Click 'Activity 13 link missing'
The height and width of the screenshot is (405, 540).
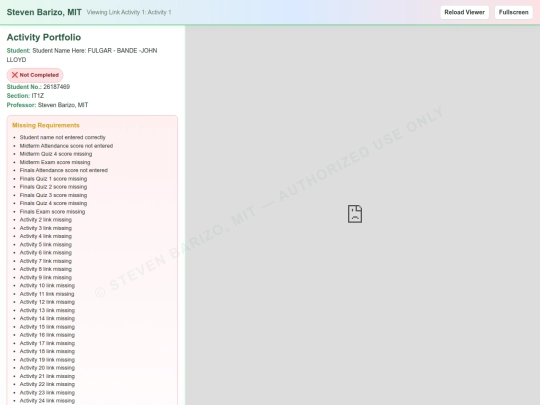click(47, 310)
